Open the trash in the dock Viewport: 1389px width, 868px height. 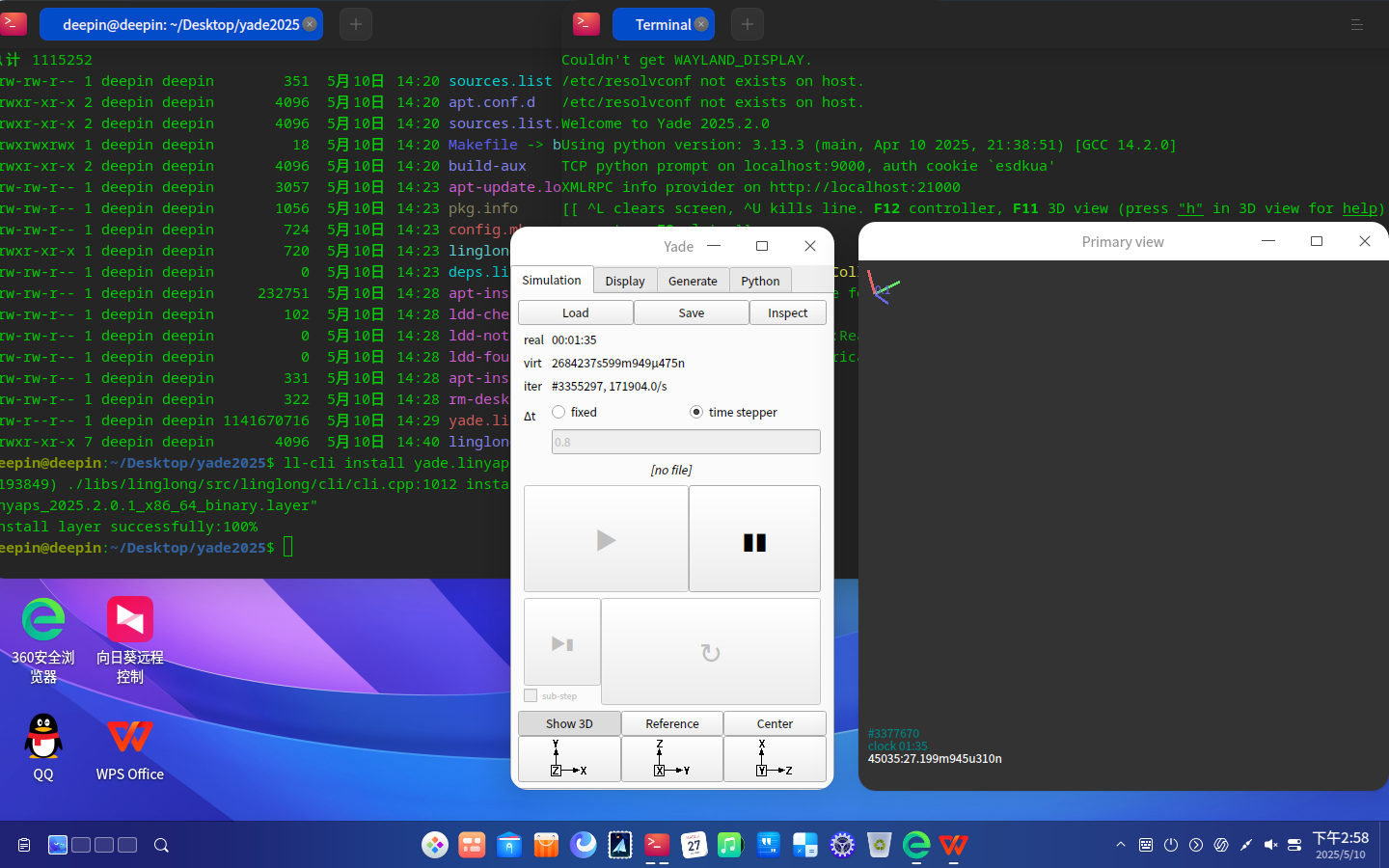point(879,845)
